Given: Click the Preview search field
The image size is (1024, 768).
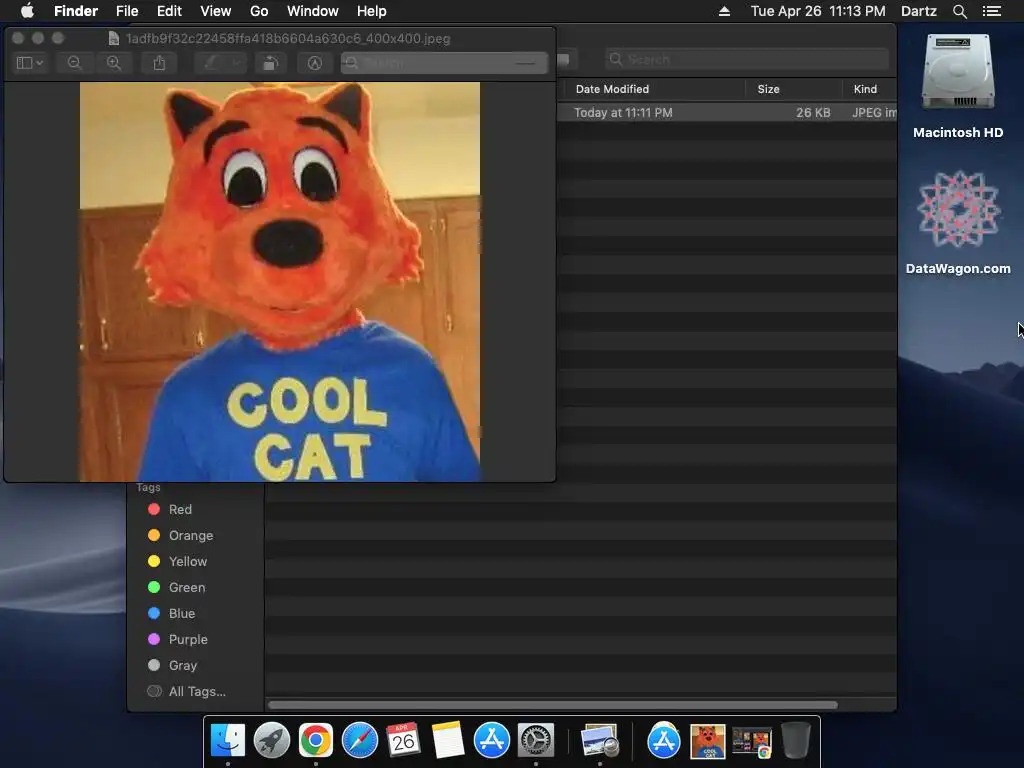Looking at the screenshot, I should point(444,63).
